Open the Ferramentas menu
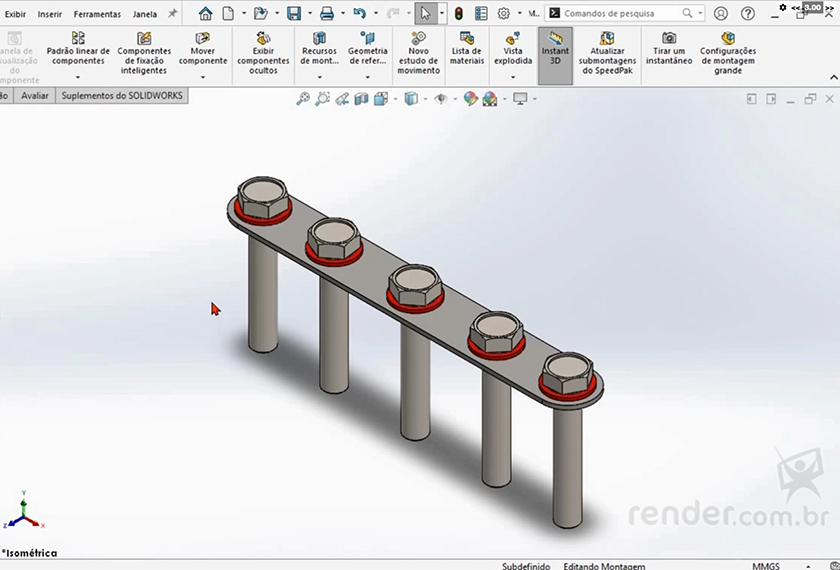Screen dimensions: 840x570 pyautogui.click(x=97, y=14)
